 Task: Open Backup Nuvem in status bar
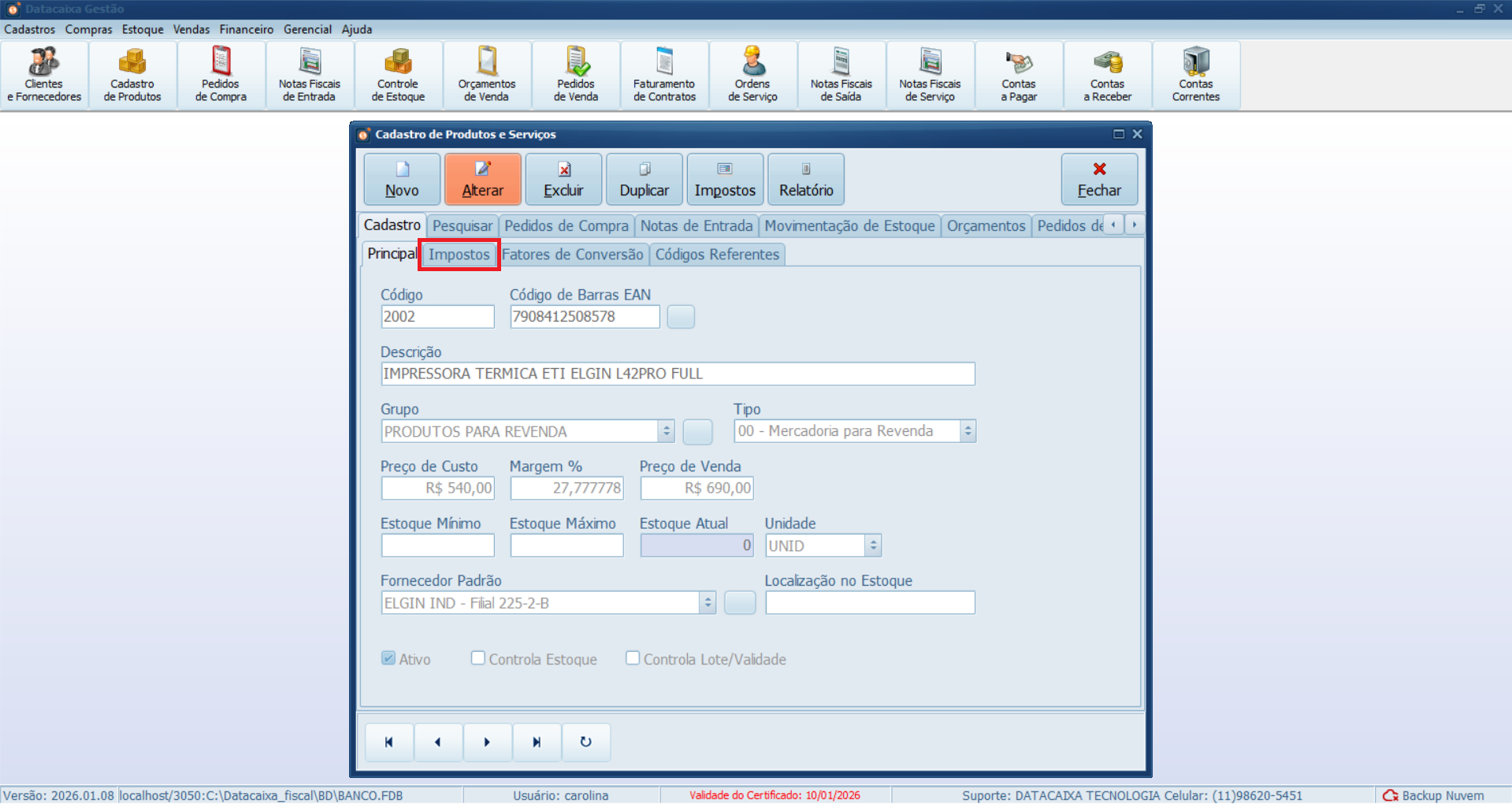1433,795
